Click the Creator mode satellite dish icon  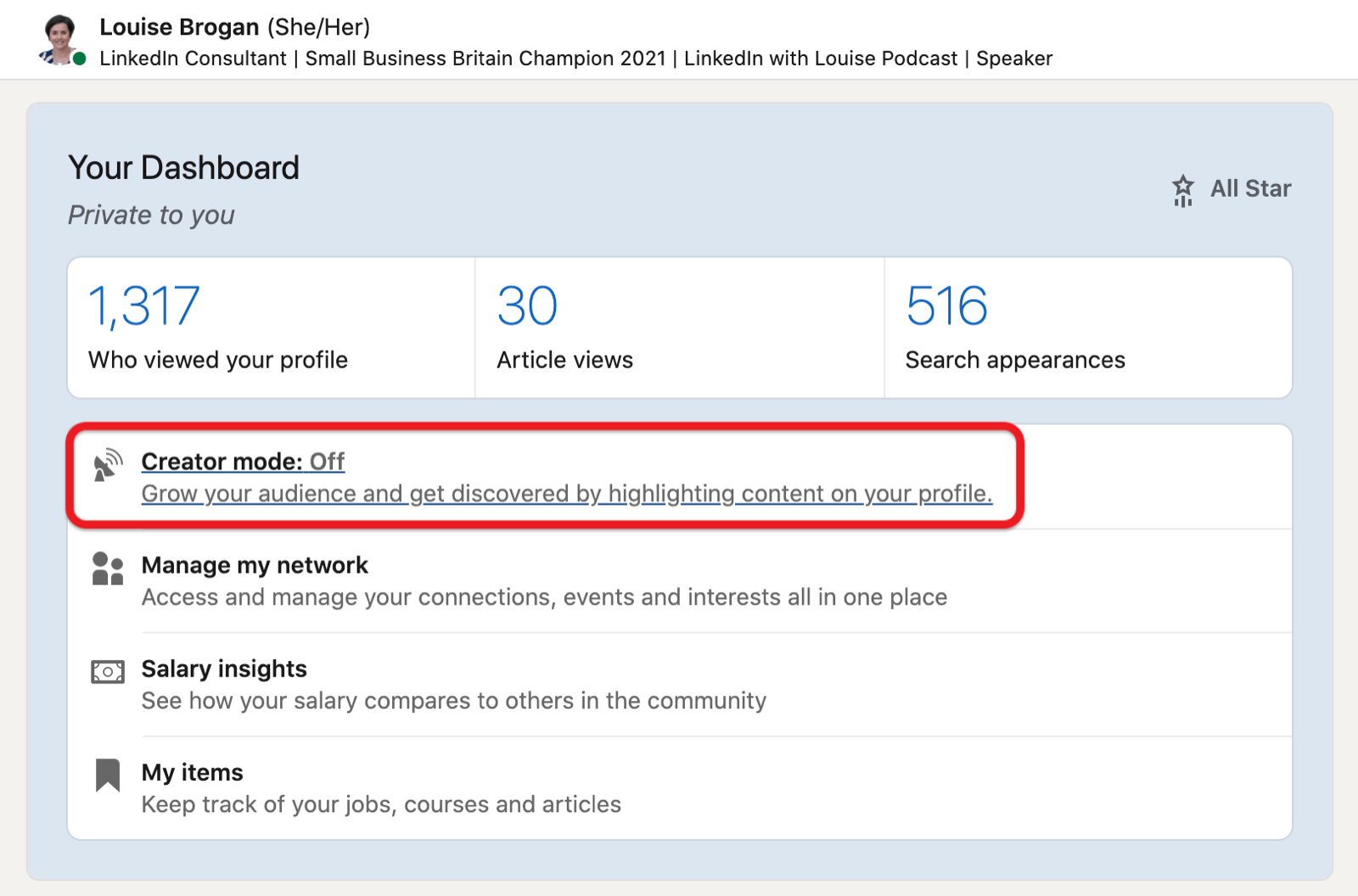[x=108, y=465]
